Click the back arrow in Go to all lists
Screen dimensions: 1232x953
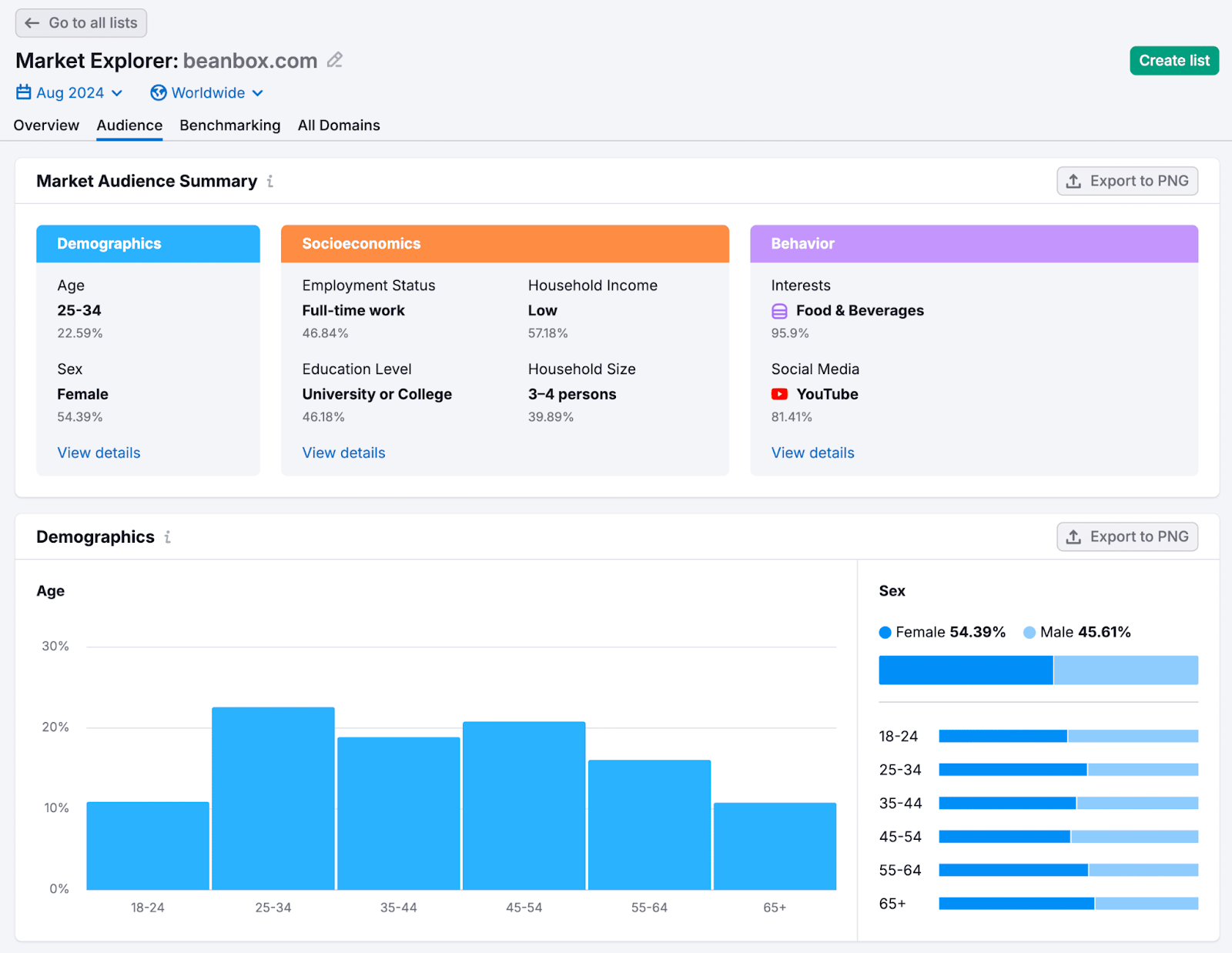[x=32, y=23]
